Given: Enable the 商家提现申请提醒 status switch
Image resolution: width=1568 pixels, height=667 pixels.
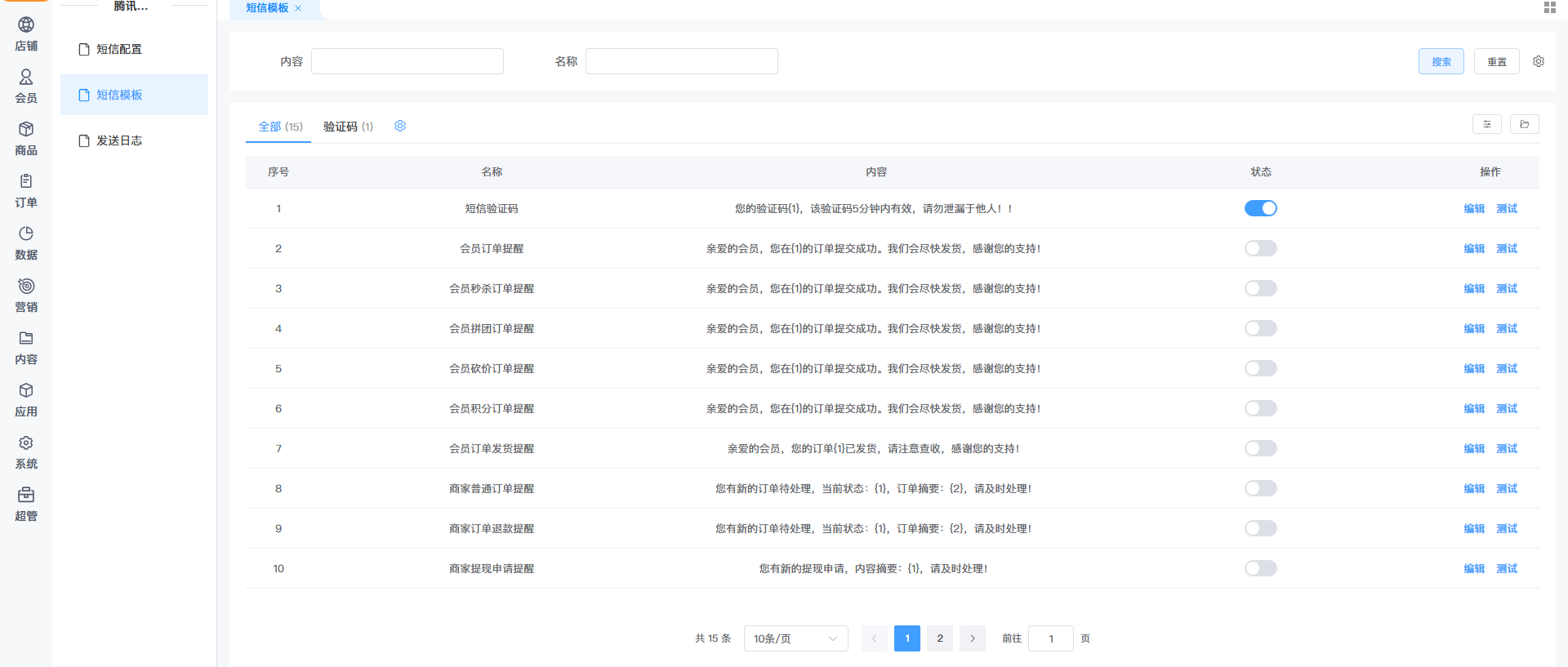Looking at the screenshot, I should click(1261, 568).
